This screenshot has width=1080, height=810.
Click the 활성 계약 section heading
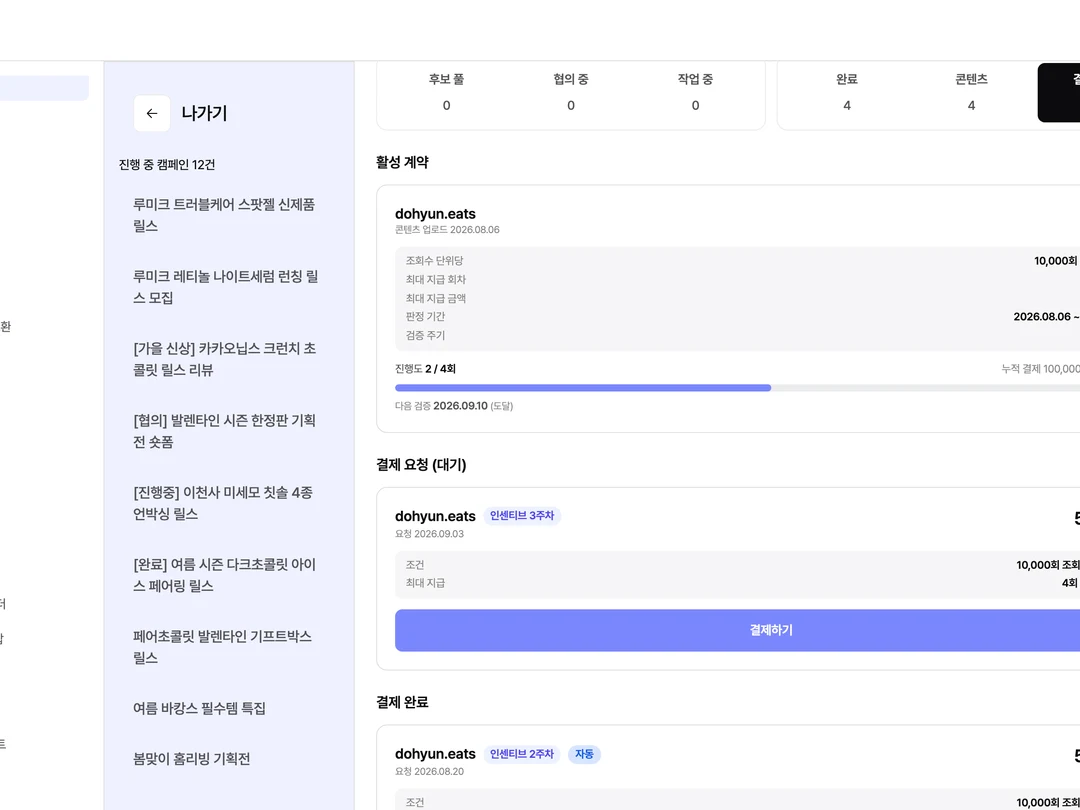coord(402,163)
